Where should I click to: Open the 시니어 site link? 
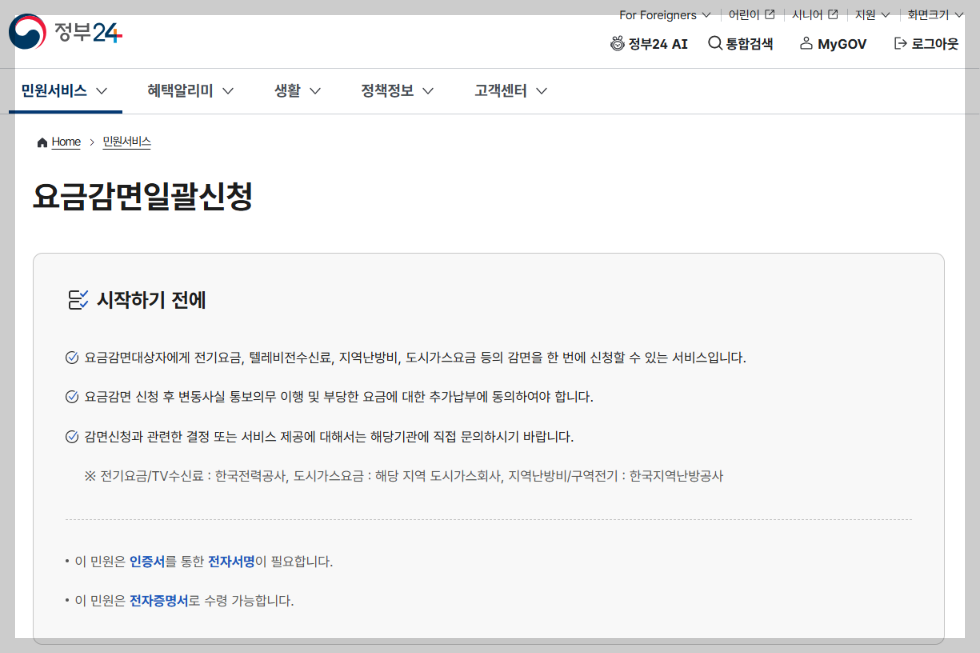pos(808,14)
